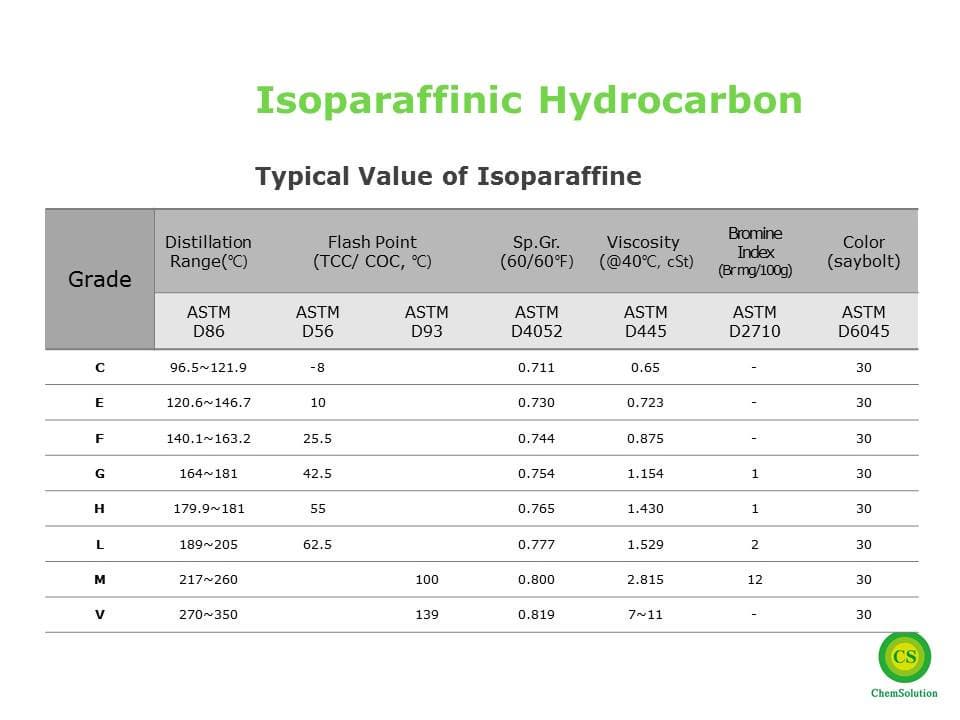
Task: Select the bromine index value 12 for grade M
Action: click(753, 579)
